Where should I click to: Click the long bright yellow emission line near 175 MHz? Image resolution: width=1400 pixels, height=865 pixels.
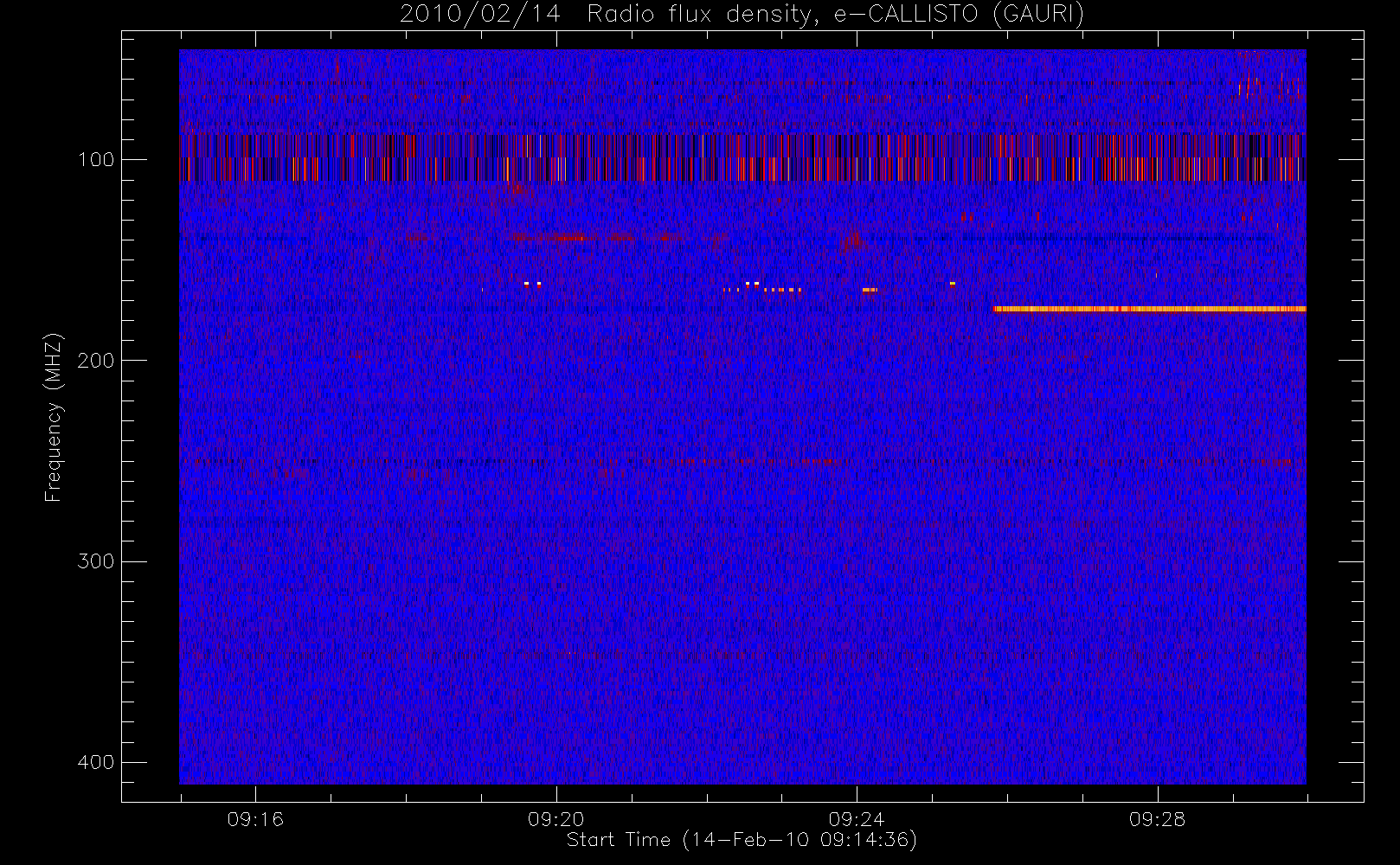pos(1150,309)
